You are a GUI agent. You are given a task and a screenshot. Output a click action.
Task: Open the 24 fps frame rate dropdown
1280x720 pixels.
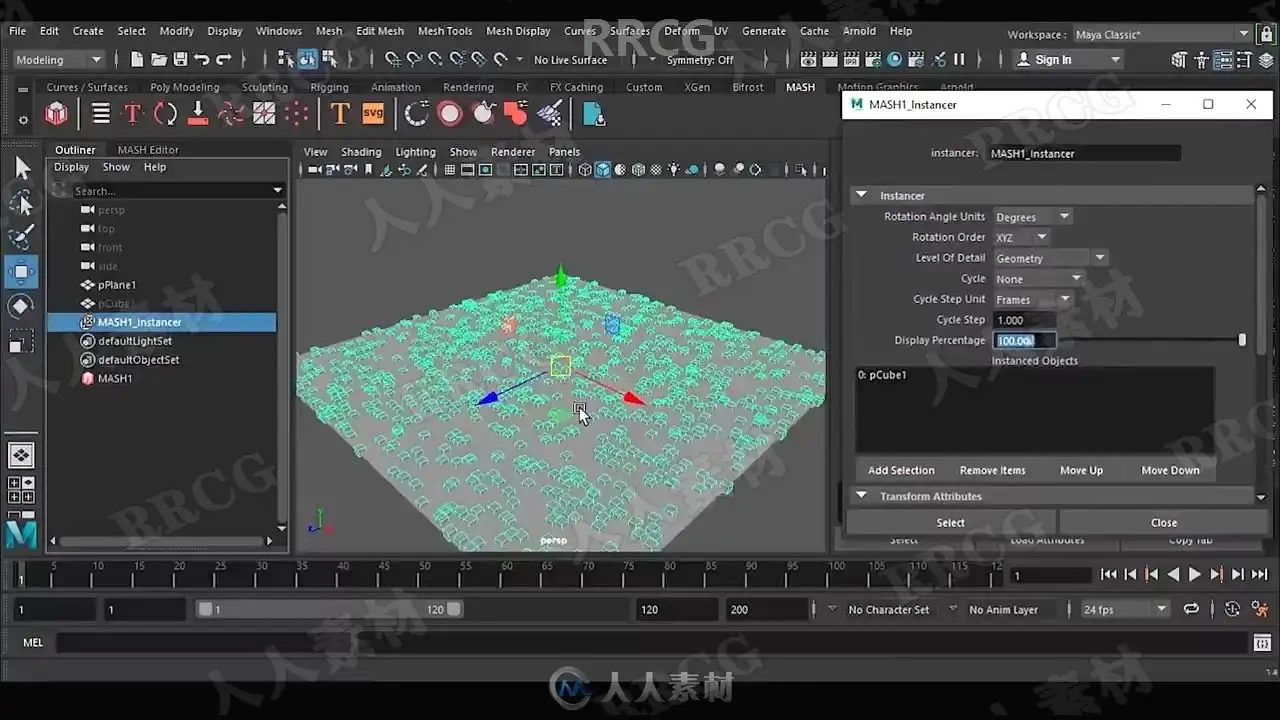click(x=1125, y=609)
